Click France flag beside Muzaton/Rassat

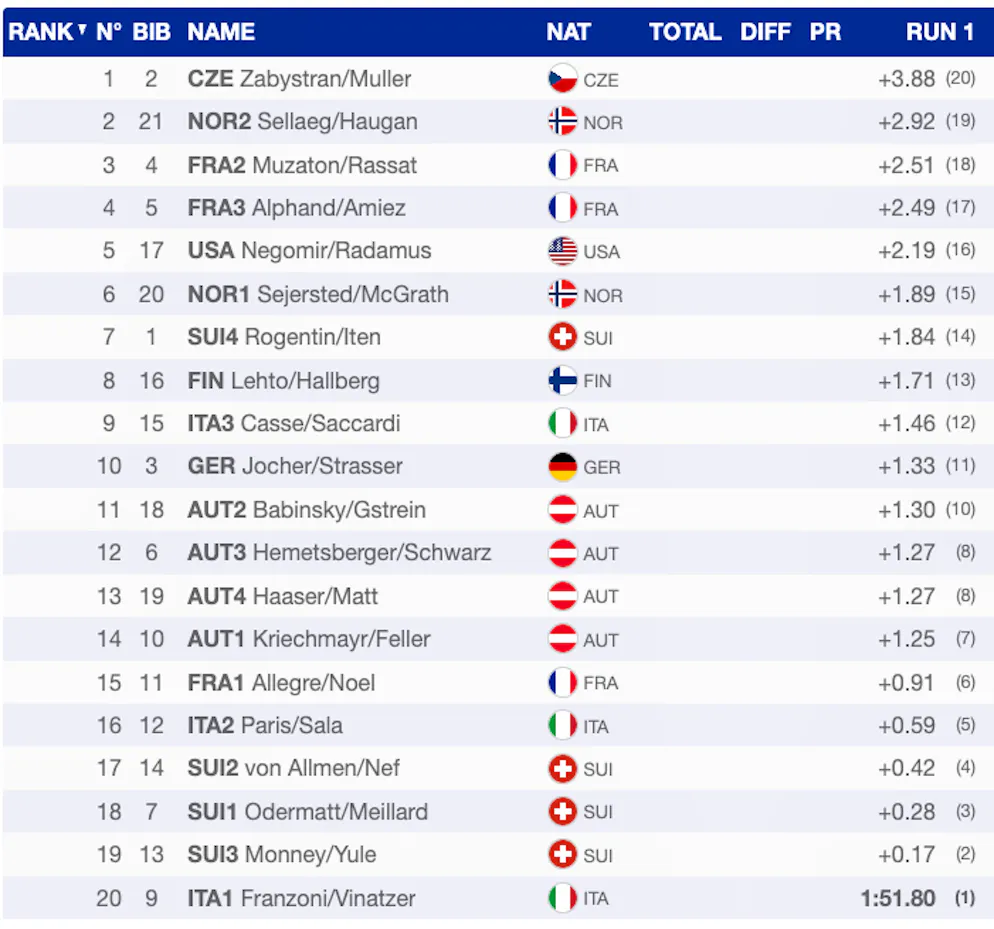[x=563, y=165]
